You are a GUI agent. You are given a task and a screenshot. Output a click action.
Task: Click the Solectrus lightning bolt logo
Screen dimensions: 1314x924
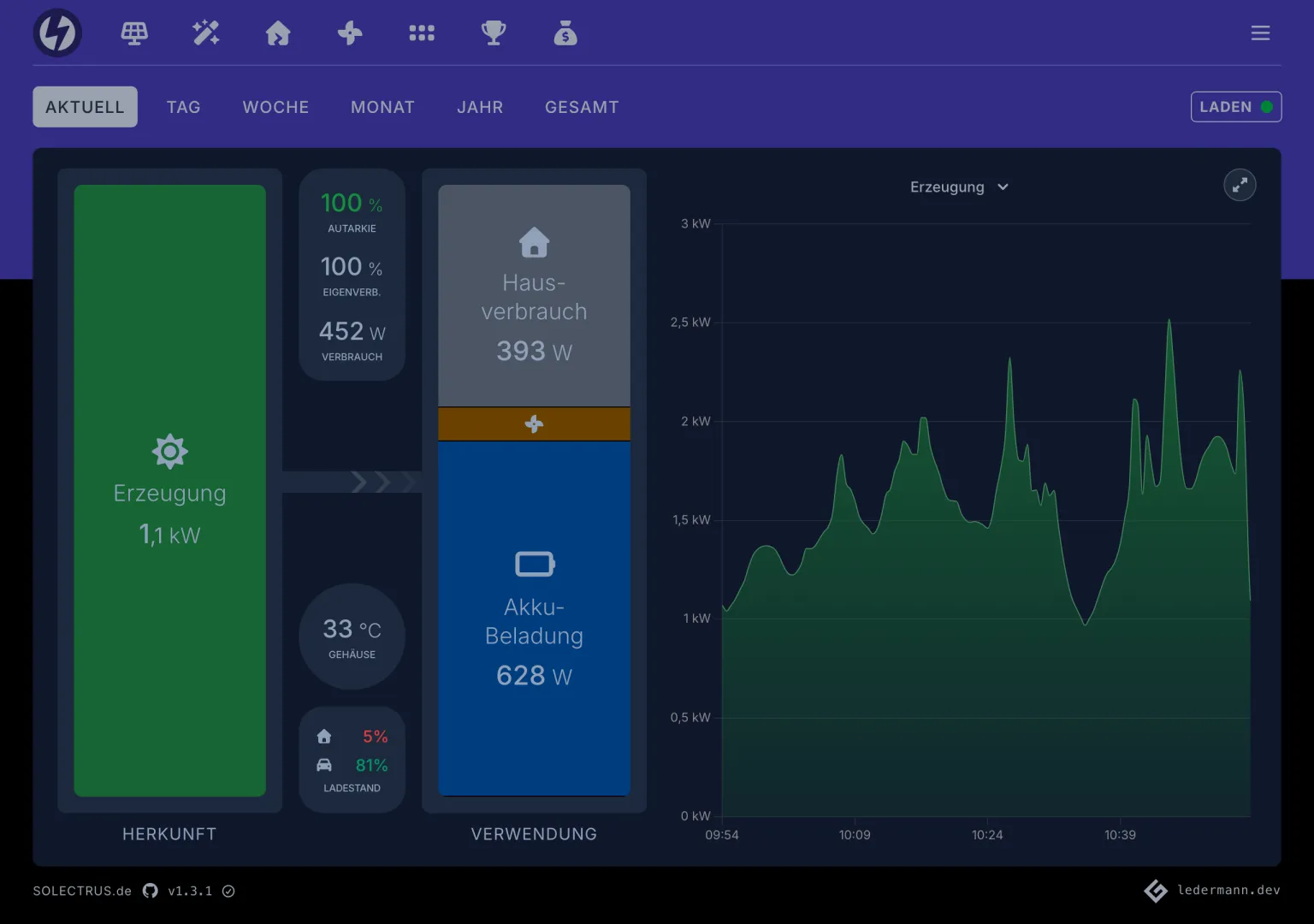[57, 33]
